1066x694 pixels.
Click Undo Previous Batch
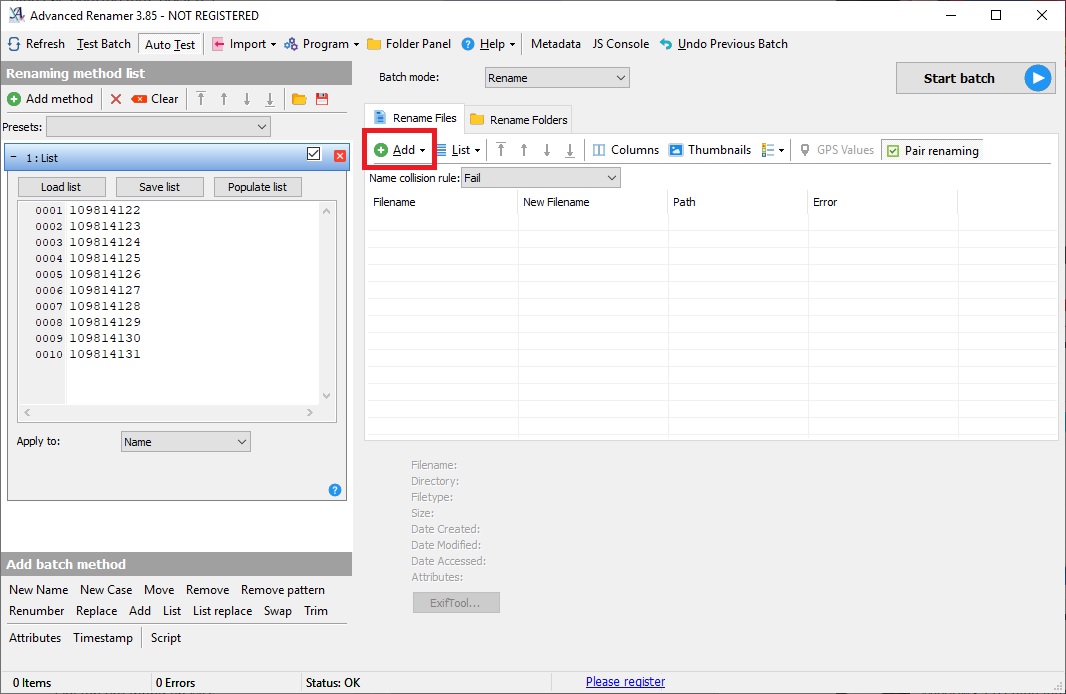pyautogui.click(x=723, y=44)
